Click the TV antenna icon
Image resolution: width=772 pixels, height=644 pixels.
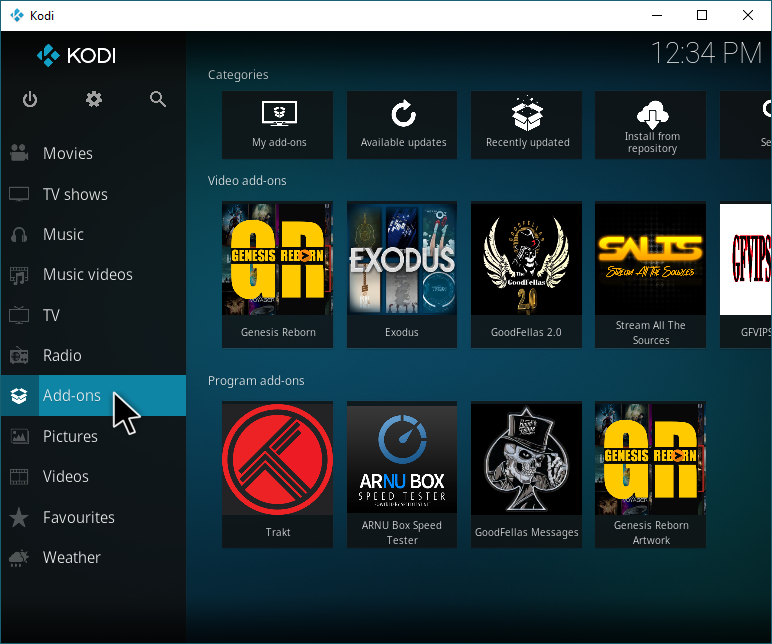pyautogui.click(x=19, y=315)
